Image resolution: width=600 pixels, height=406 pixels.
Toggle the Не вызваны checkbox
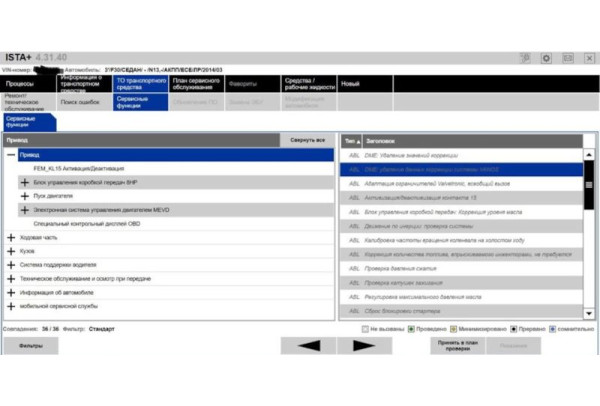click(365, 328)
